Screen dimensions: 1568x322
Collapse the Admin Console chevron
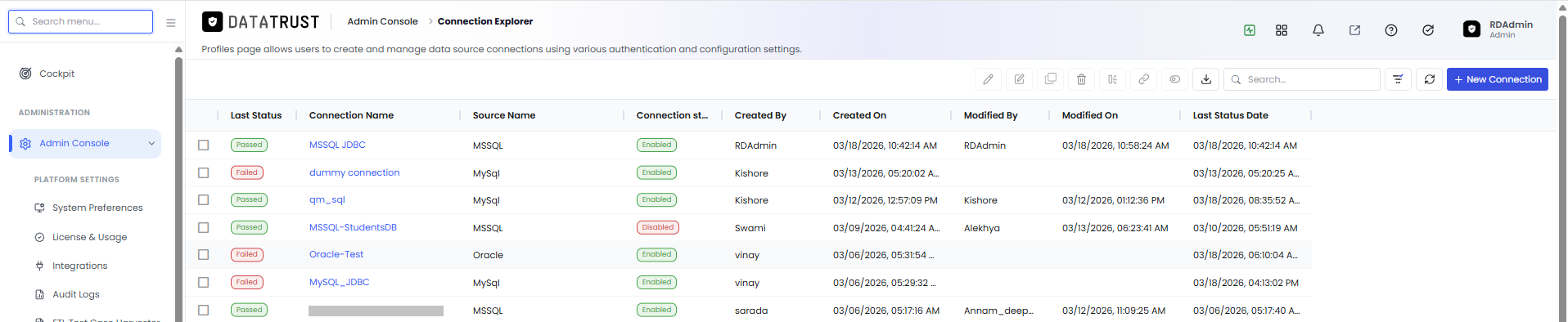[151, 144]
